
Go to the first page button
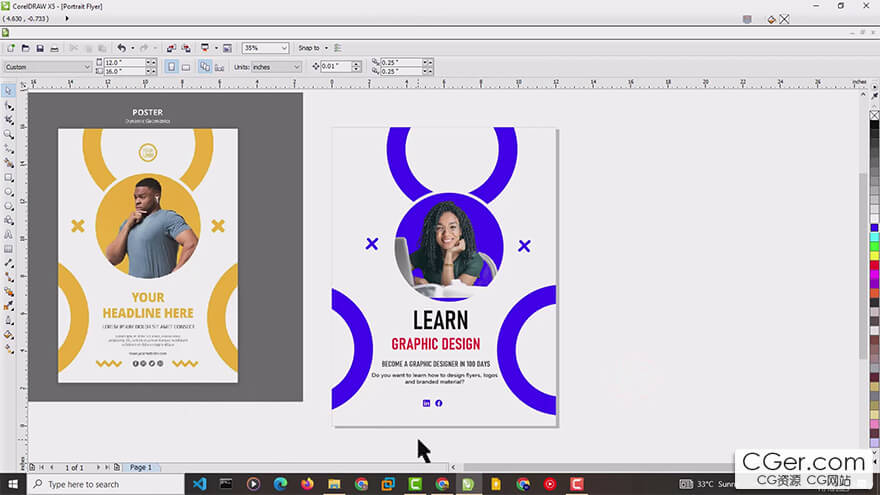(x=42, y=468)
